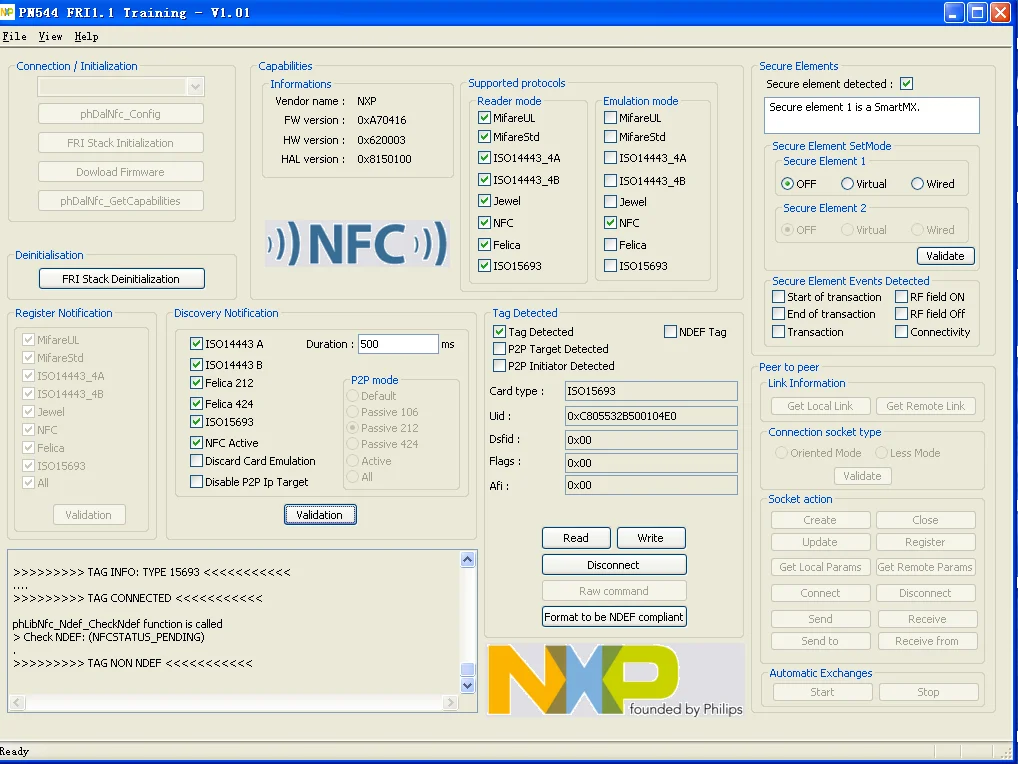
Task: Click FRI Stack Deinitialization button
Action: [121, 278]
